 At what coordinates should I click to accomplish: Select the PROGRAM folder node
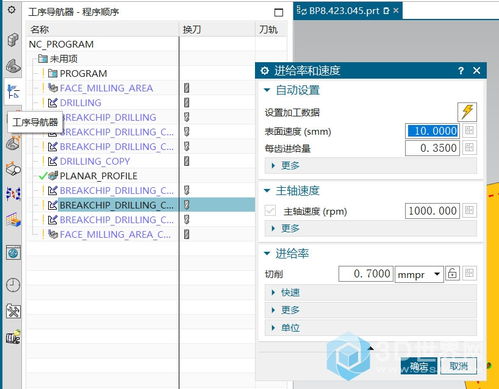pos(83,73)
